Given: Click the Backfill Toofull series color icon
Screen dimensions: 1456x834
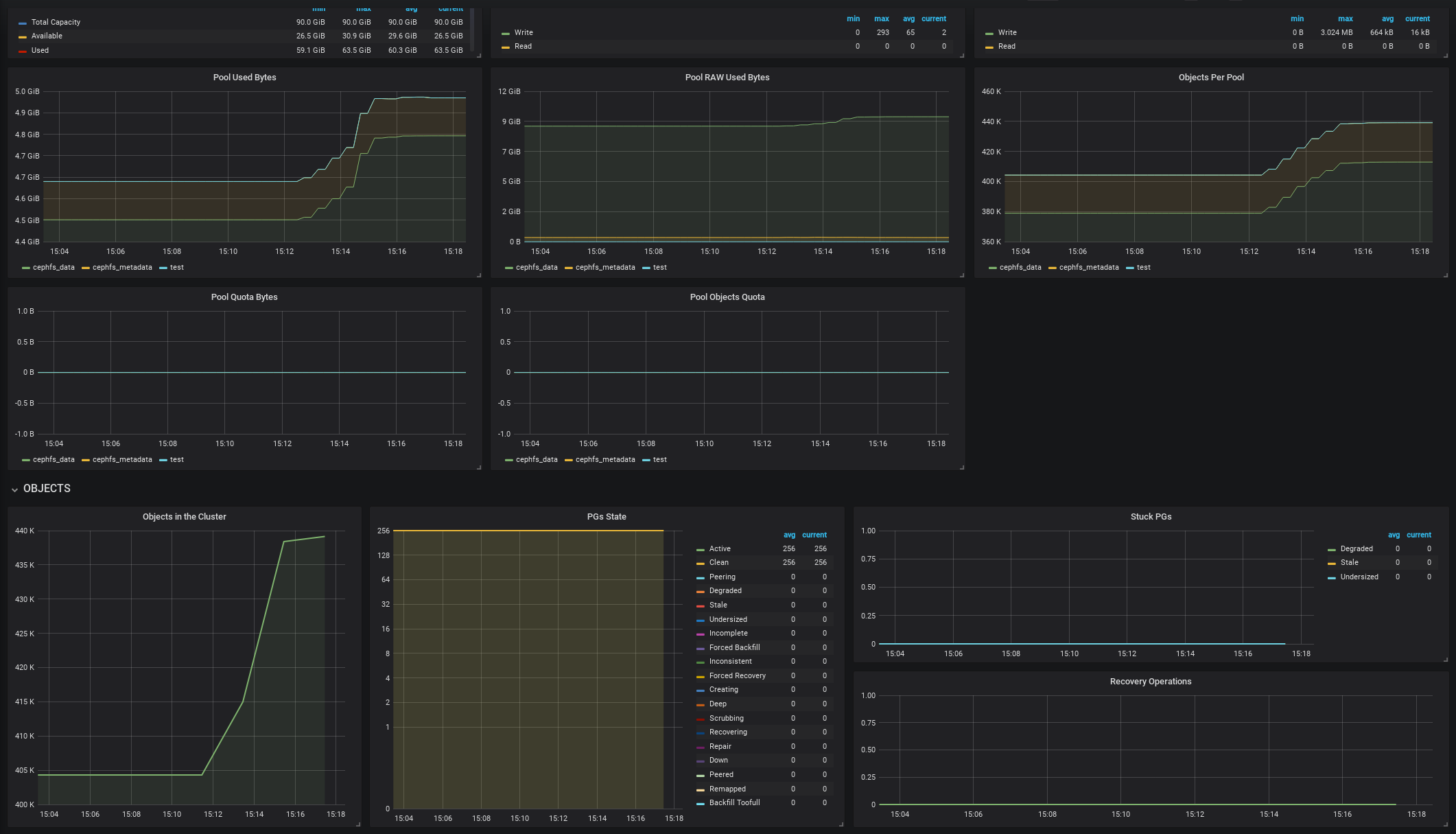Looking at the screenshot, I should tap(701, 804).
